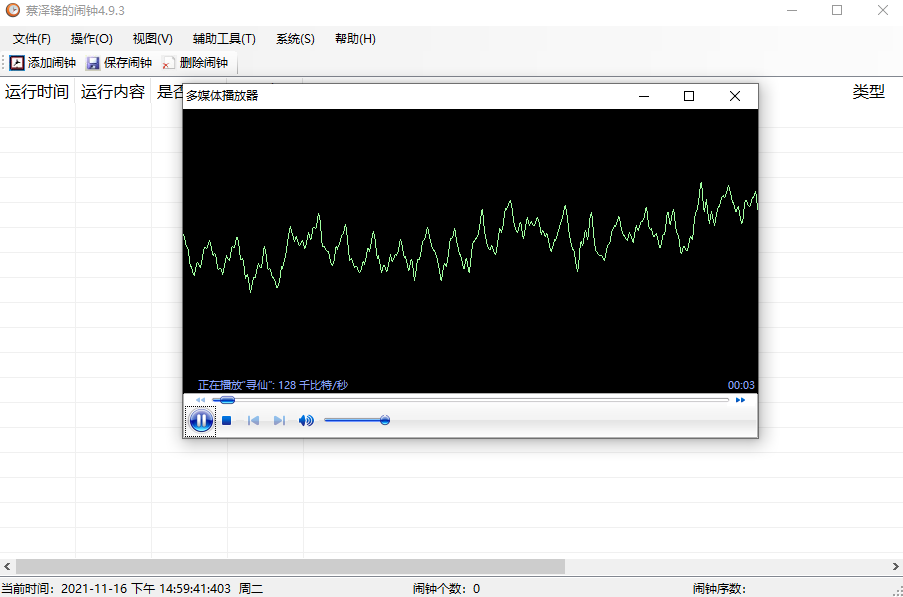
Task: Click the 闹钟序数 status entry
Action: 719,588
